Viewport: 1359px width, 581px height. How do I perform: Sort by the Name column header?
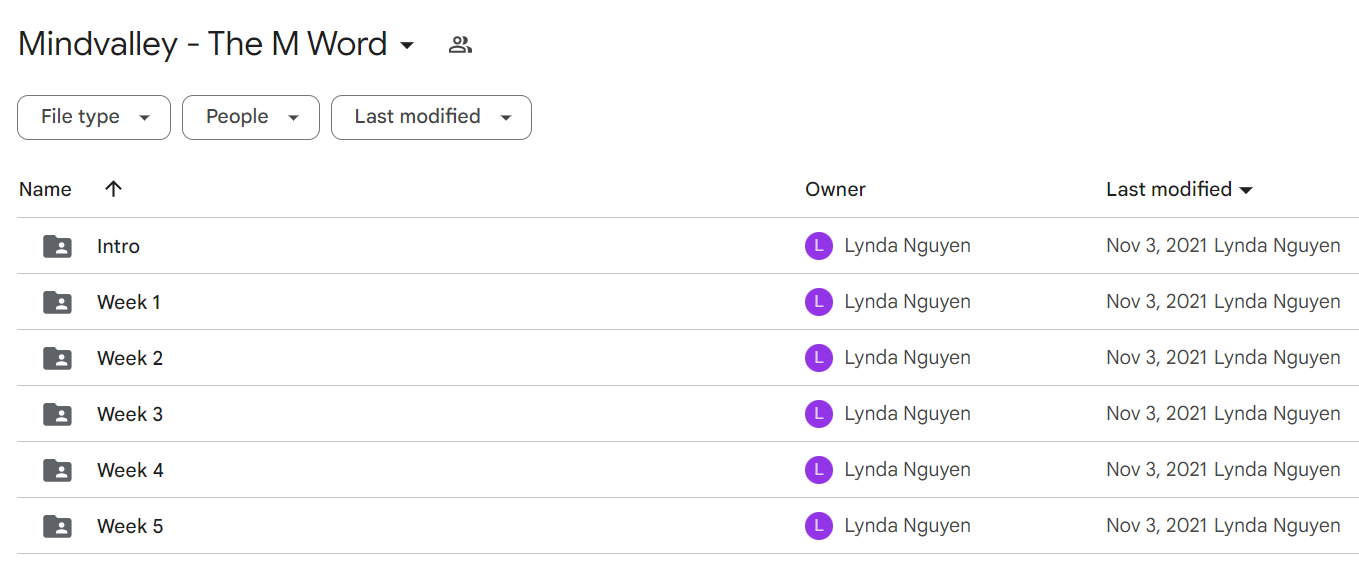click(x=45, y=189)
